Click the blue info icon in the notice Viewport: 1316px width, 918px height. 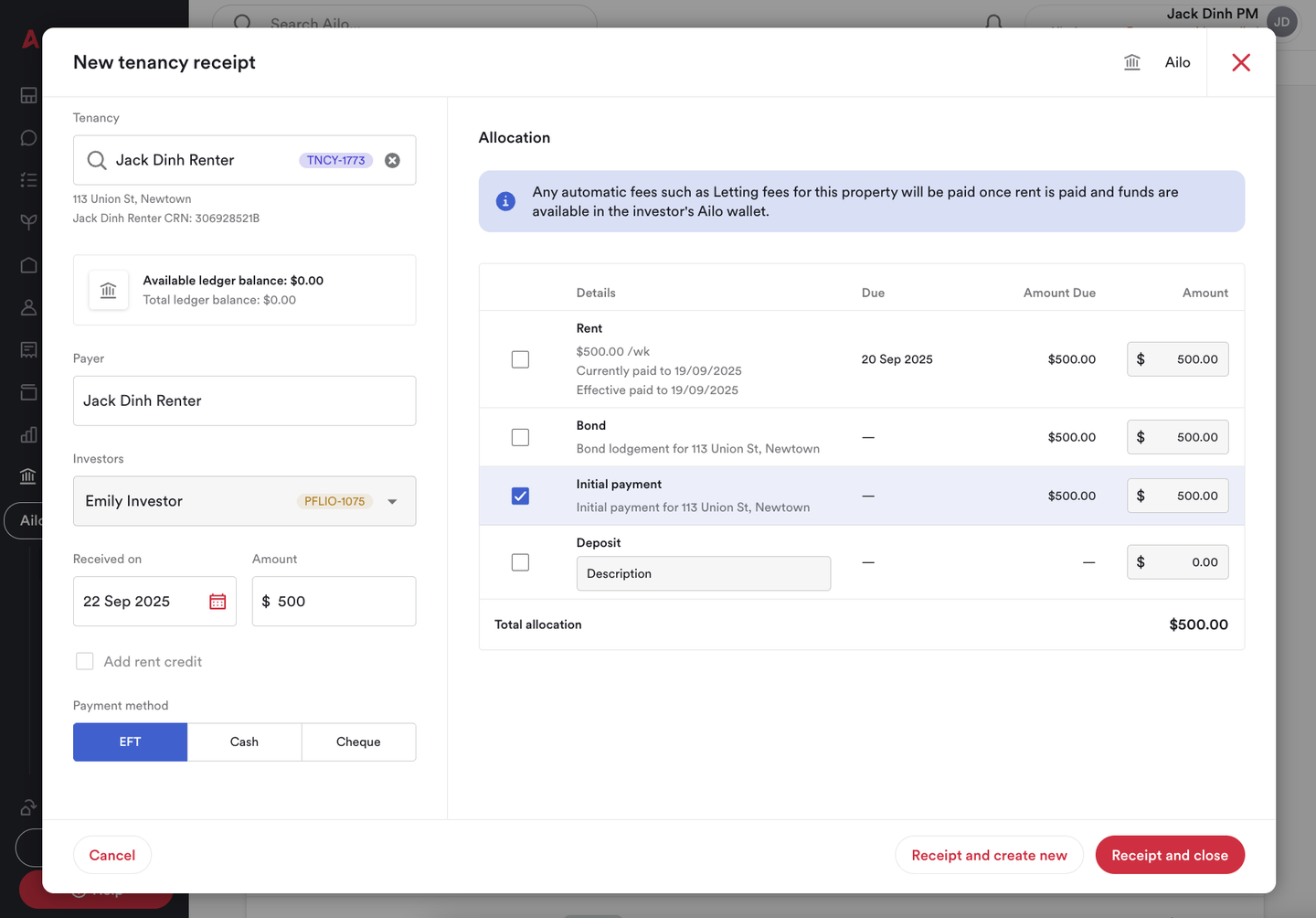[505, 201]
